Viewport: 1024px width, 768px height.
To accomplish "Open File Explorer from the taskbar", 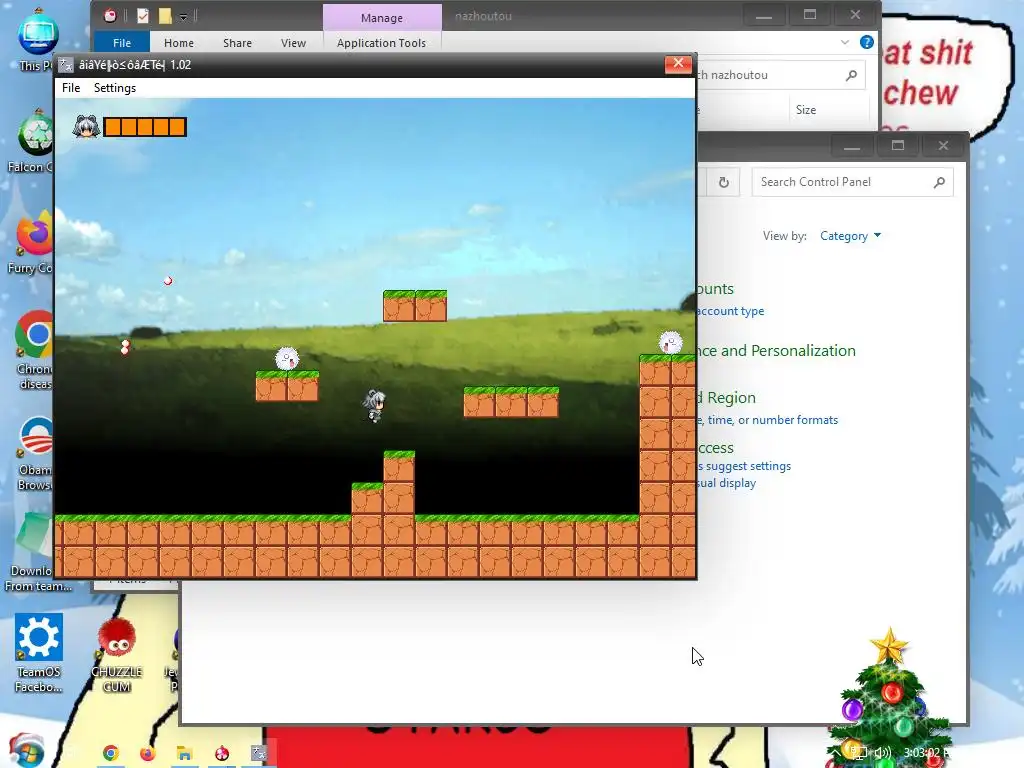I will tap(185, 754).
